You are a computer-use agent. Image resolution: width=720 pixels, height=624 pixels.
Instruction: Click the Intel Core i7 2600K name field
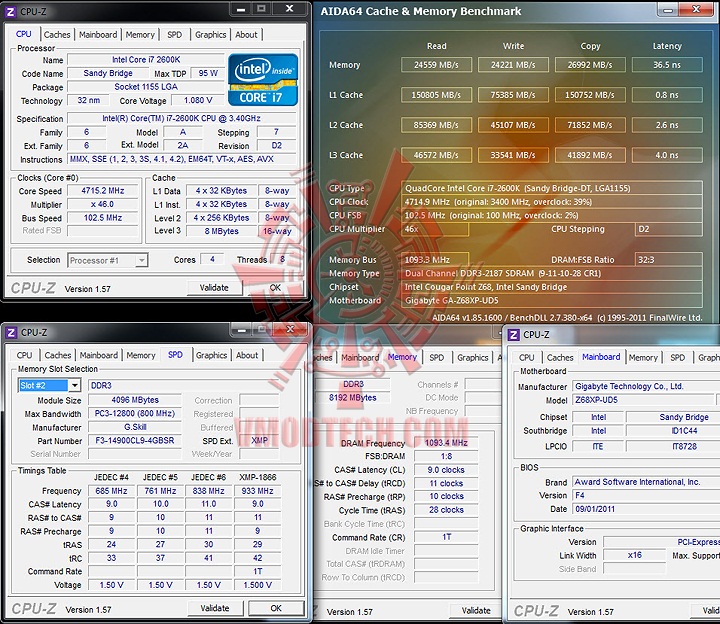pos(146,60)
